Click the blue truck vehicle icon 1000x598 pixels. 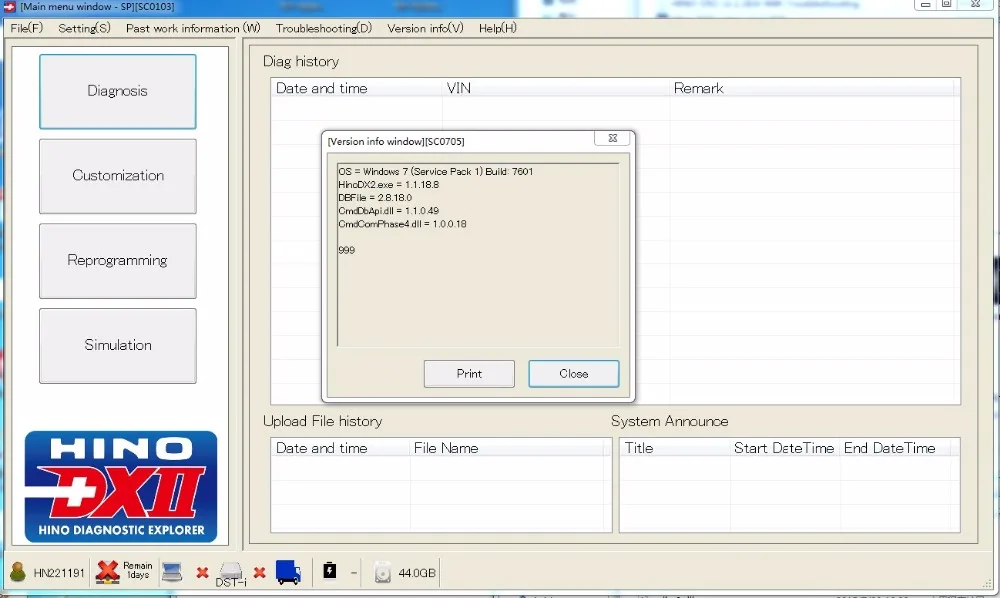(x=288, y=572)
